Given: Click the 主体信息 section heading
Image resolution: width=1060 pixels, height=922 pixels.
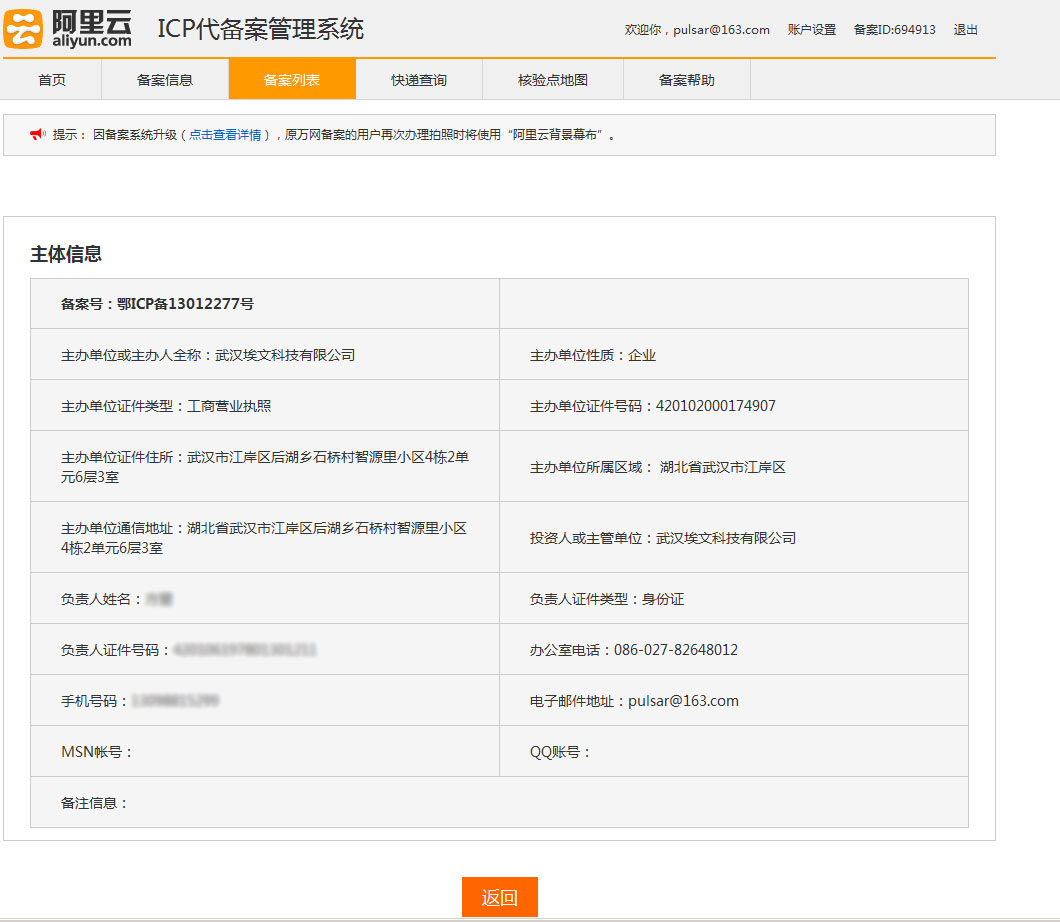Looking at the screenshot, I should click(66, 254).
